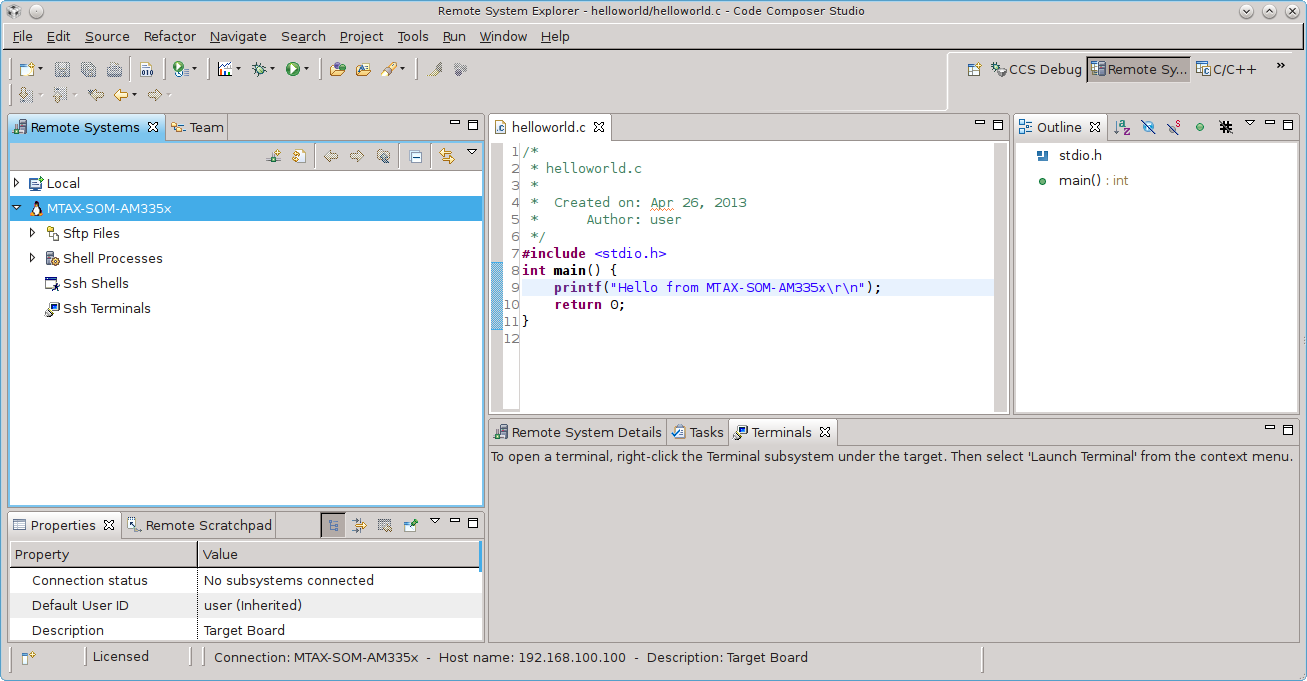Click the Build configuration toolbar icon
The height and width of the screenshot is (681, 1307).
pyautogui.click(x=179, y=69)
